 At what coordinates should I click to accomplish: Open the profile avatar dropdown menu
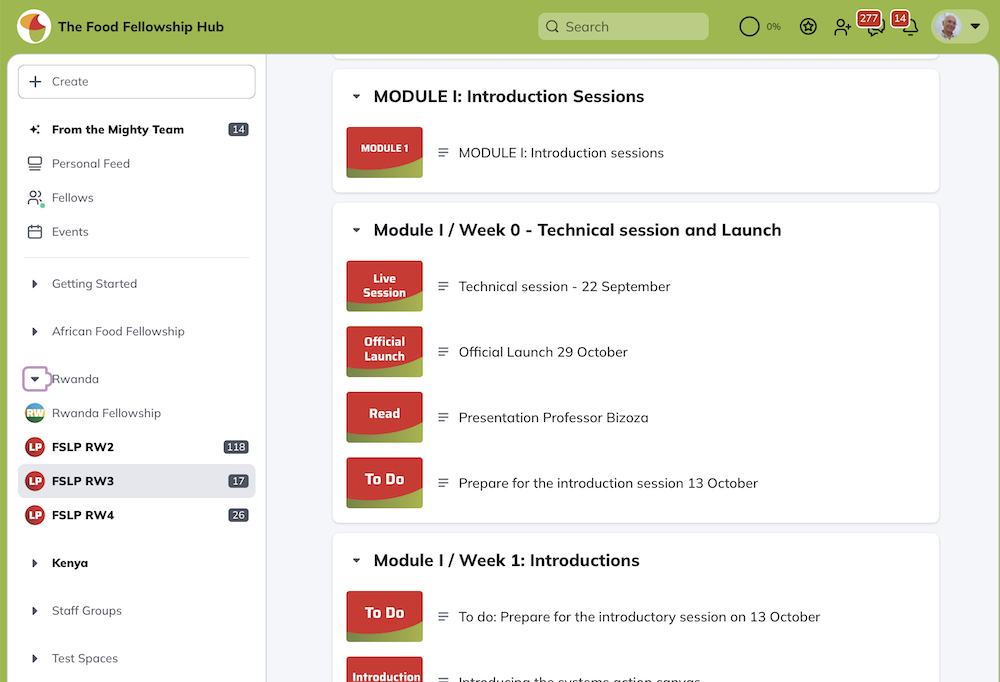[x=959, y=27]
